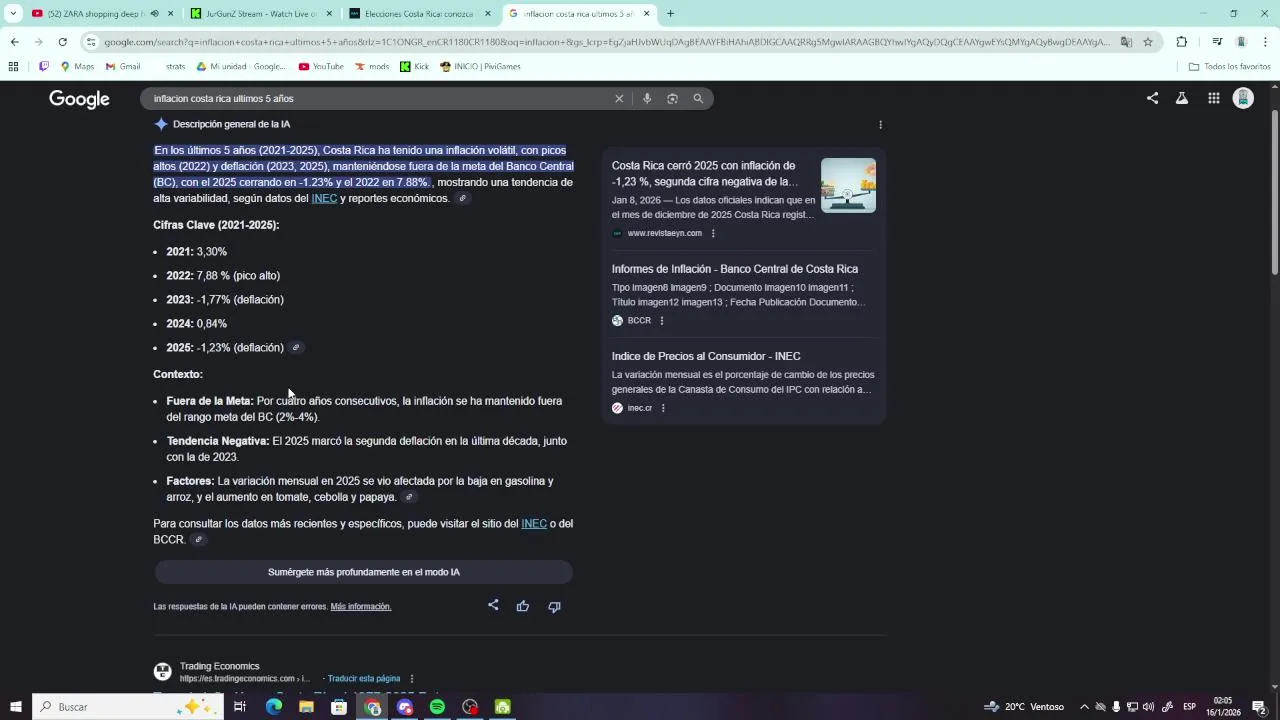
Task: Open source link icon after 2025 deflación
Action: click(x=296, y=348)
